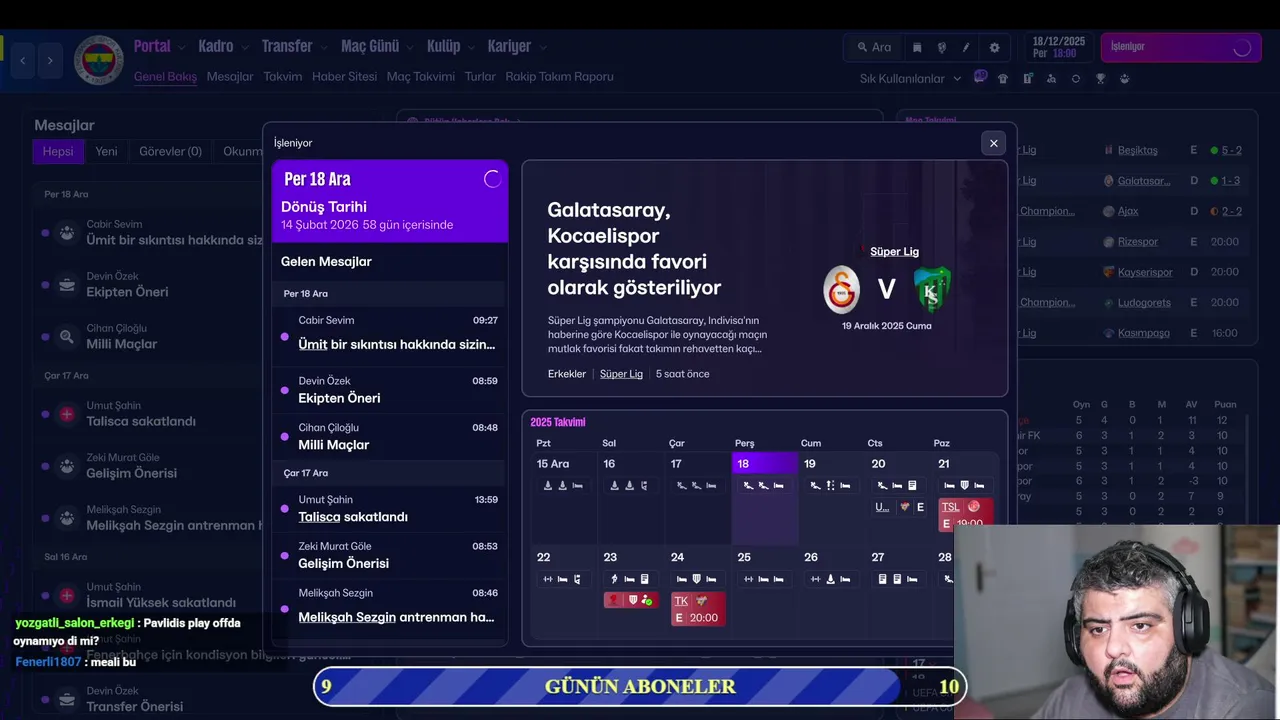Click the circular refresh icon in favorites bar
This screenshot has width=1280, height=720.
tap(1076, 78)
